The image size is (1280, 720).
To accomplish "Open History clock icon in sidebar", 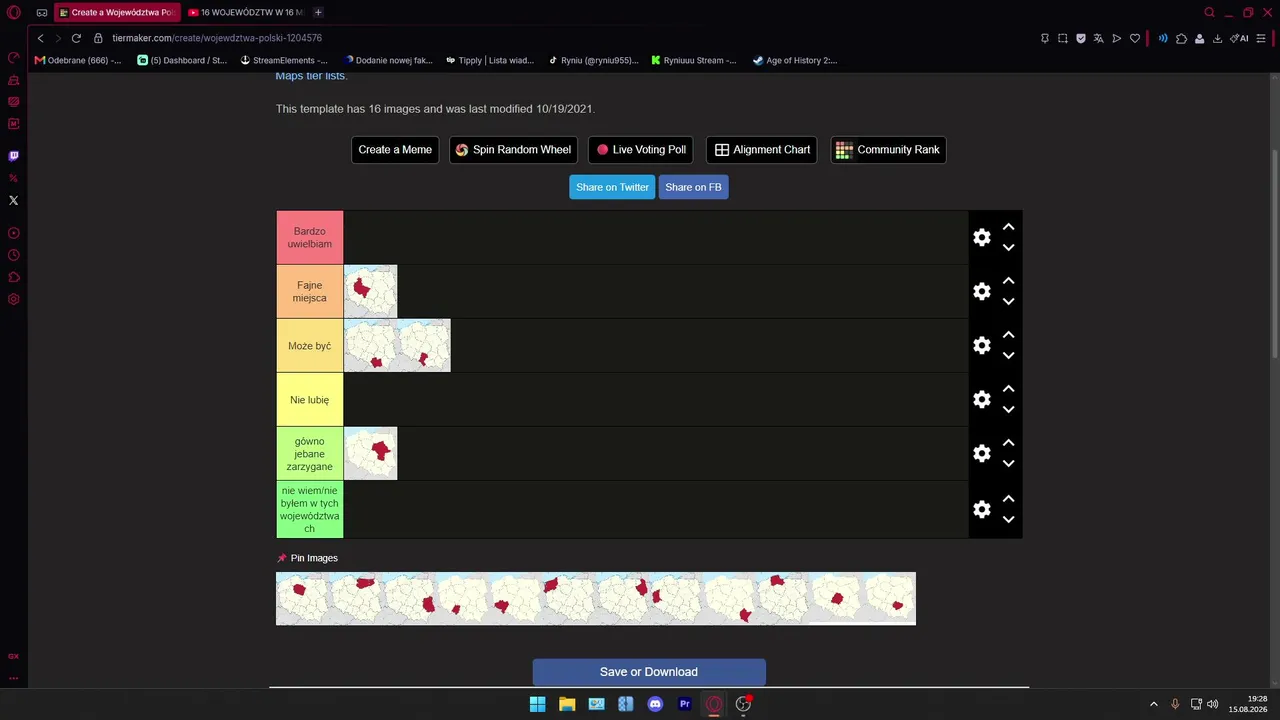I will click(13, 255).
